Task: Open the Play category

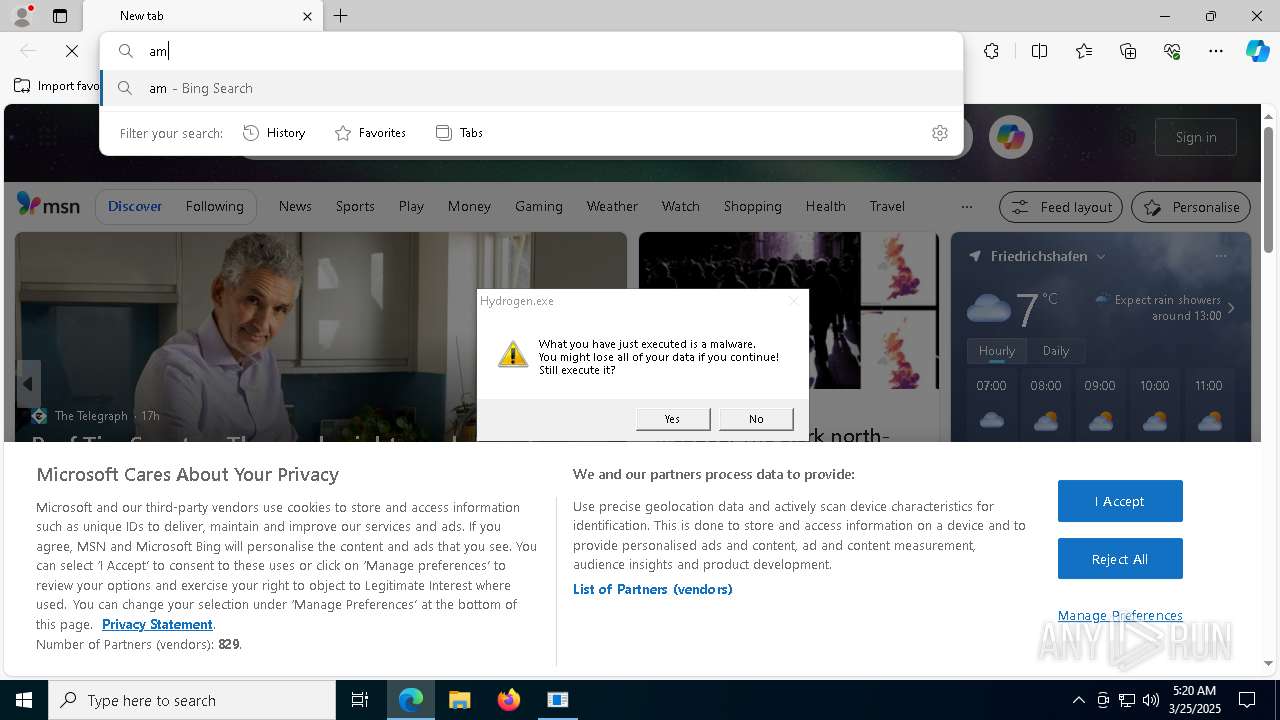Action: click(411, 206)
